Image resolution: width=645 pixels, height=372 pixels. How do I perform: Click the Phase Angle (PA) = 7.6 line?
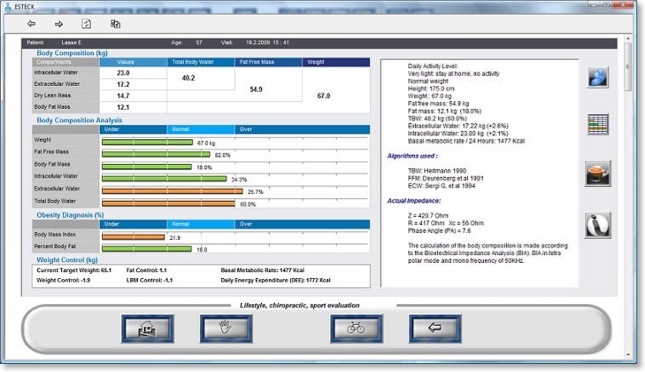point(439,231)
